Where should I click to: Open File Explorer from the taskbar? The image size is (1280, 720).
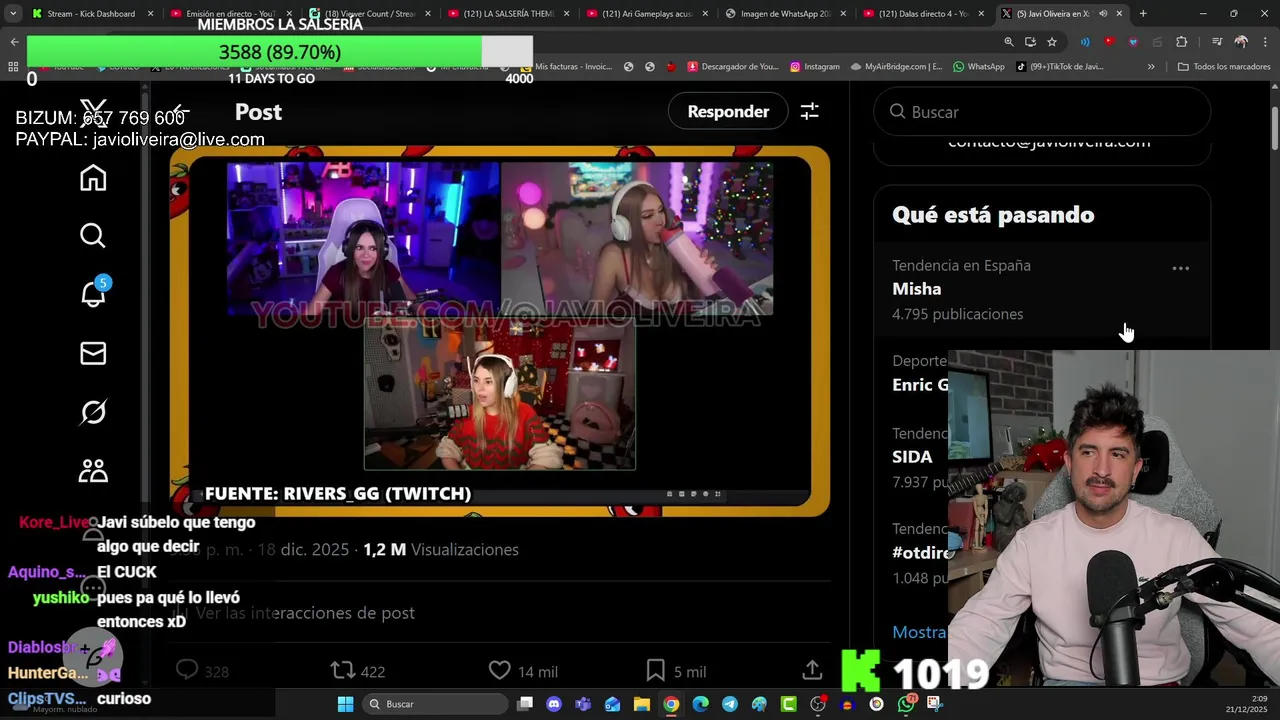click(642, 704)
